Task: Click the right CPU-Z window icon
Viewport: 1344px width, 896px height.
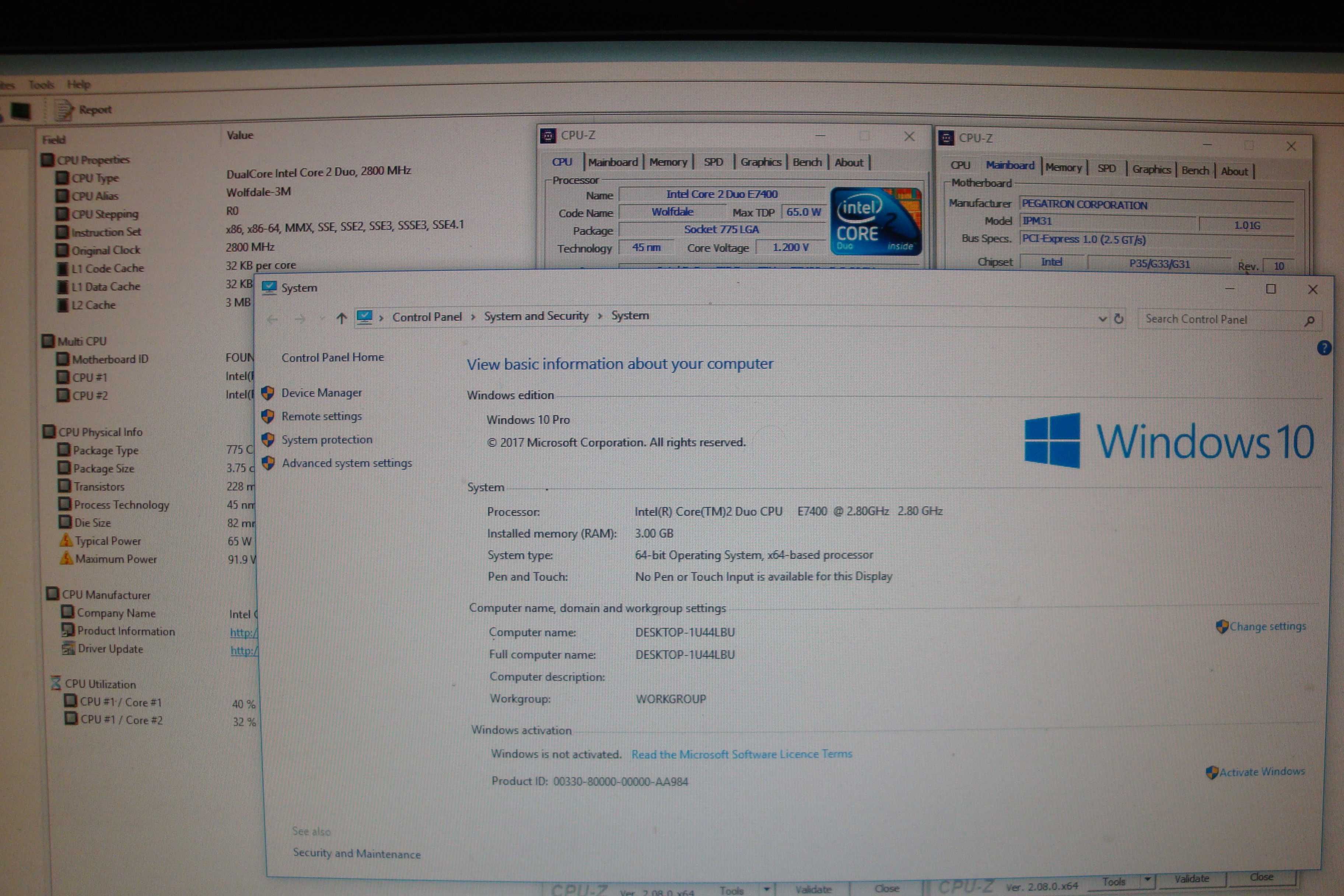Action: [x=946, y=138]
